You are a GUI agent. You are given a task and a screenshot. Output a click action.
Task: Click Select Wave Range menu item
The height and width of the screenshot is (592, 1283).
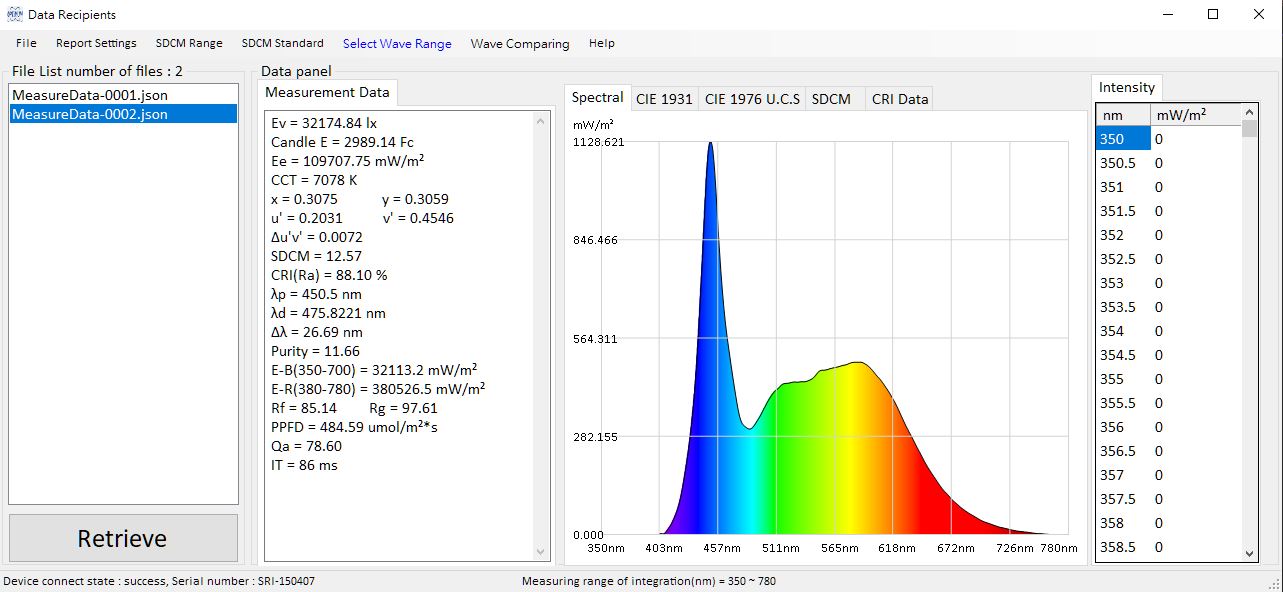[397, 44]
